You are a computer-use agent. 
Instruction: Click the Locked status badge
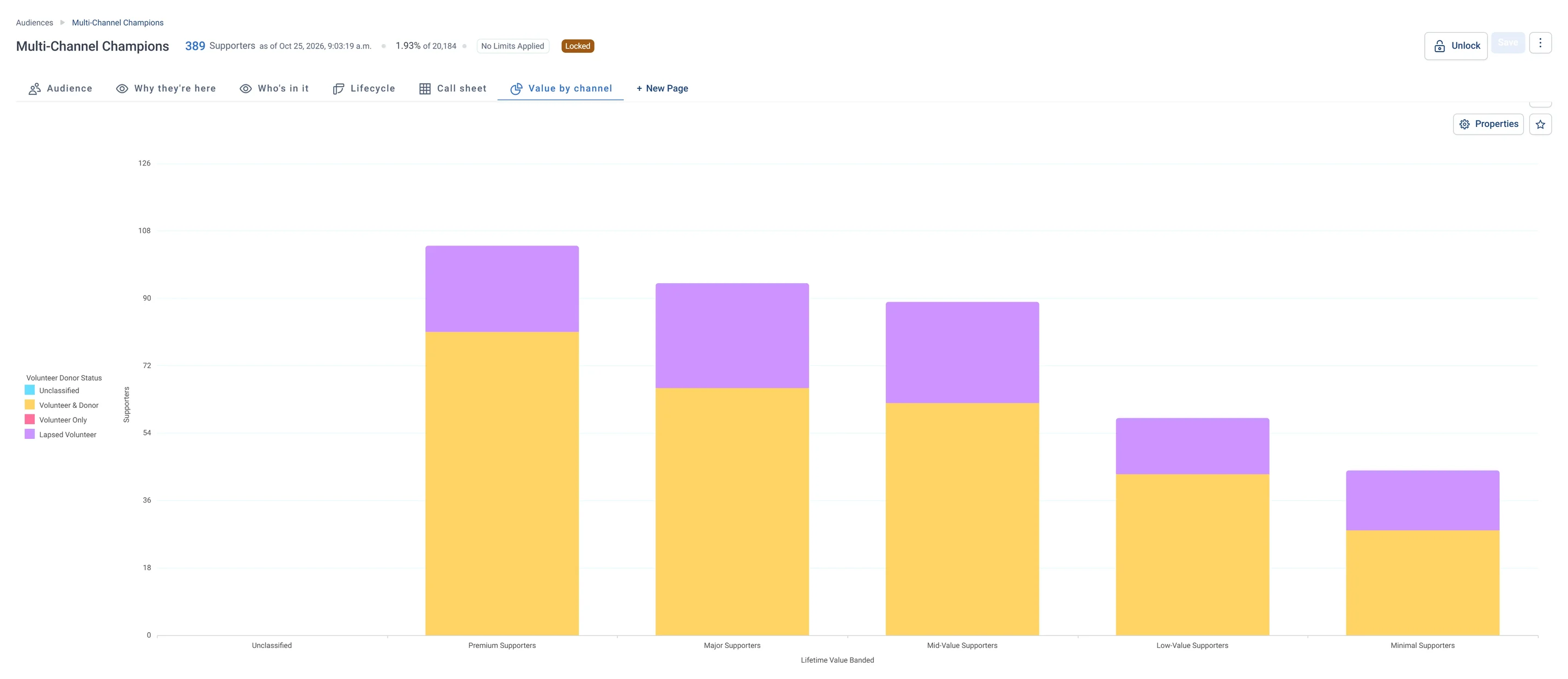[578, 46]
